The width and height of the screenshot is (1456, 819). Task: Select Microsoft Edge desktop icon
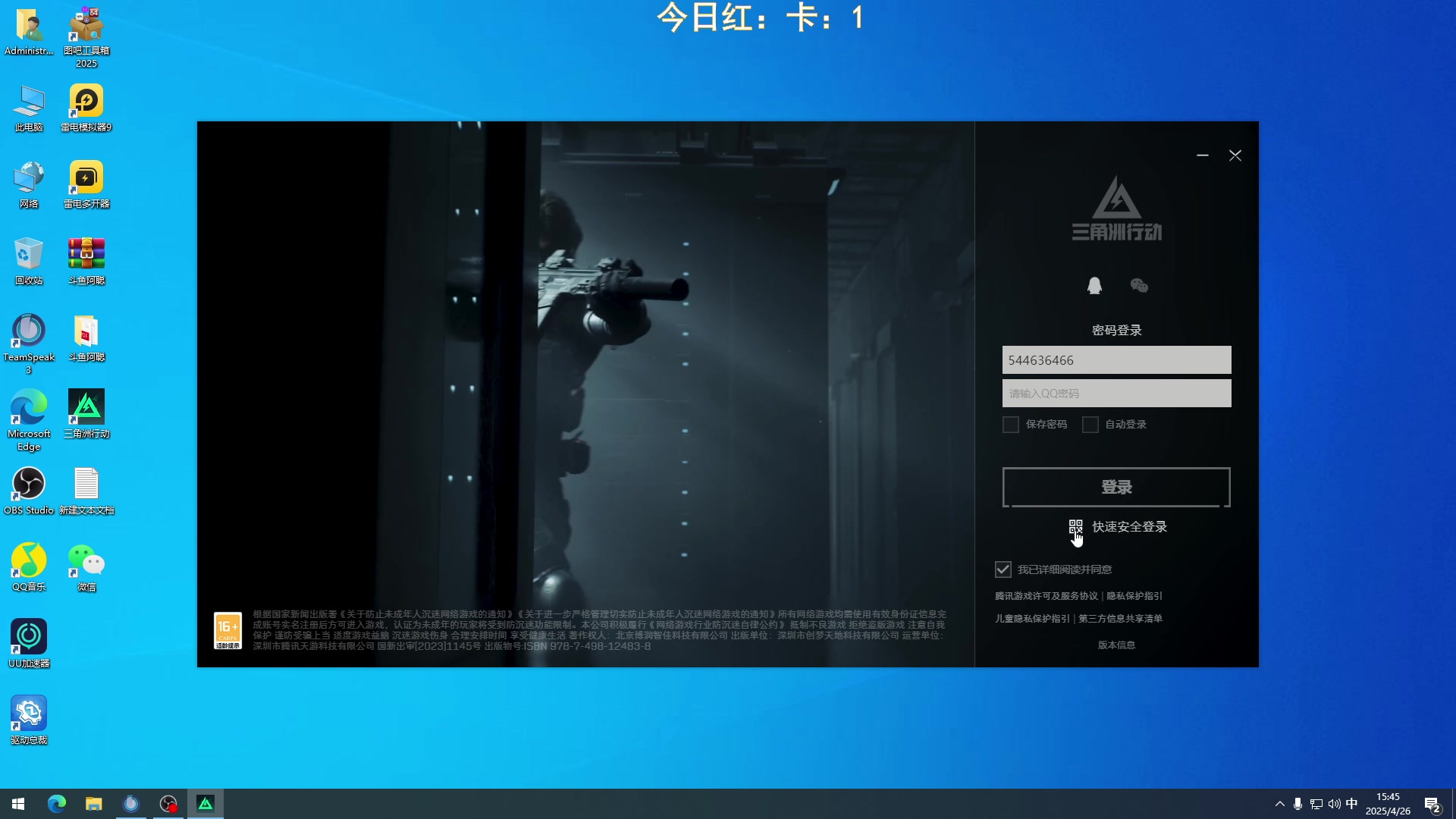point(29,421)
